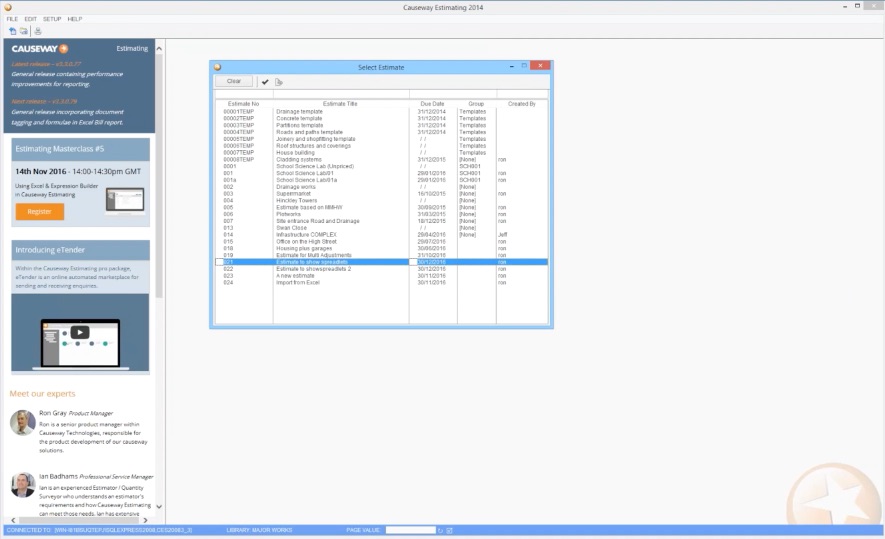Click the orange Register button
This screenshot has height=539, width=885.
tap(40, 212)
